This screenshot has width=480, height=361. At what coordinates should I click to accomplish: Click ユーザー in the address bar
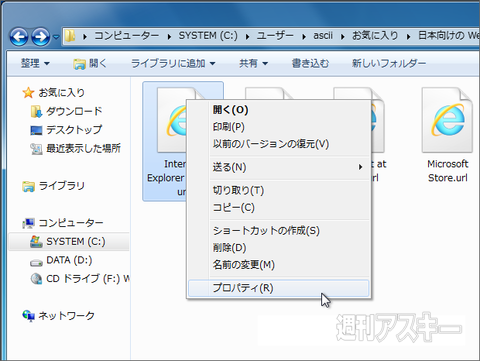(275, 35)
